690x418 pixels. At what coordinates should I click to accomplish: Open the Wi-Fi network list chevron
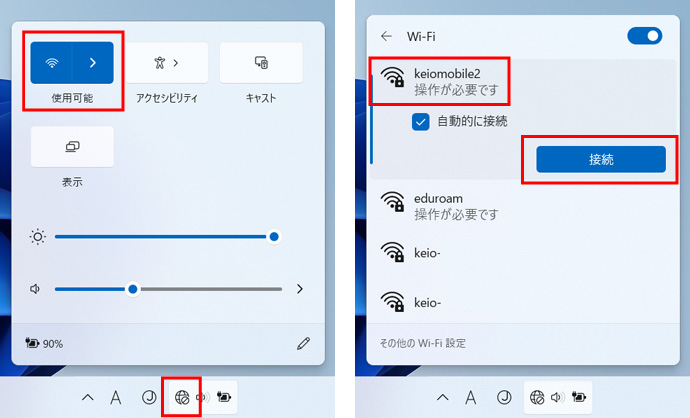pyautogui.click(x=93, y=63)
